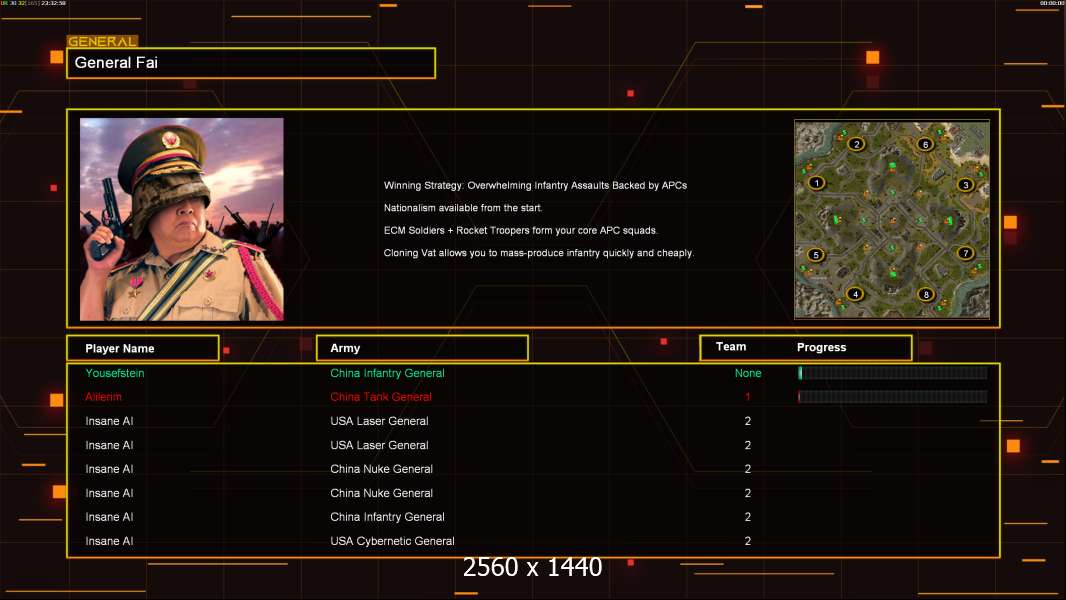Screen dimensions: 1066x600
Task: Click the General Fai name field
Action: pos(250,63)
